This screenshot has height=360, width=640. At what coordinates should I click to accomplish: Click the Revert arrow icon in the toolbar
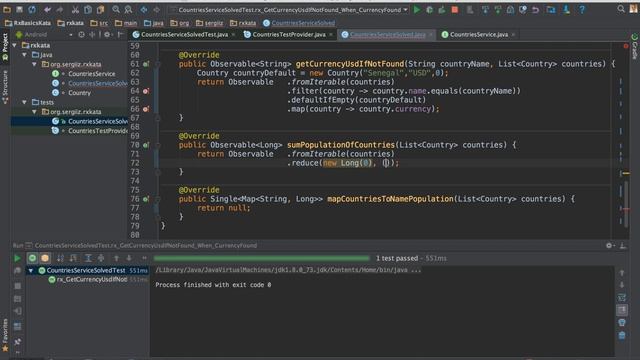[x=535, y=9]
